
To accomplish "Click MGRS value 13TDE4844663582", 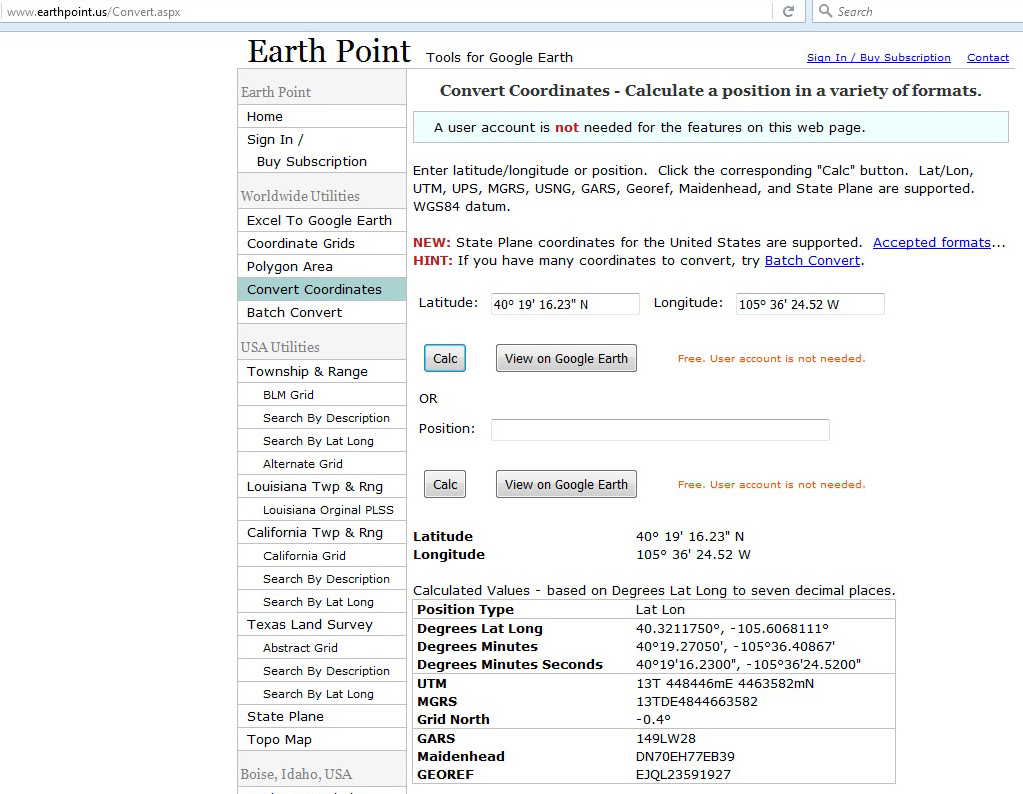I will (697, 702).
